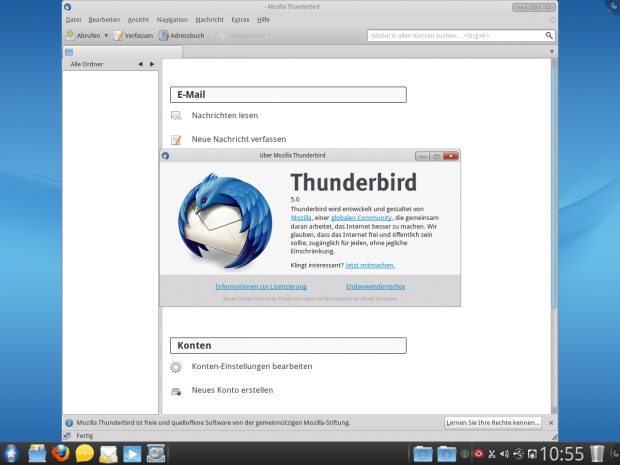
Task: Click the status bar activity icon near Fertig
Action: (x=67, y=436)
